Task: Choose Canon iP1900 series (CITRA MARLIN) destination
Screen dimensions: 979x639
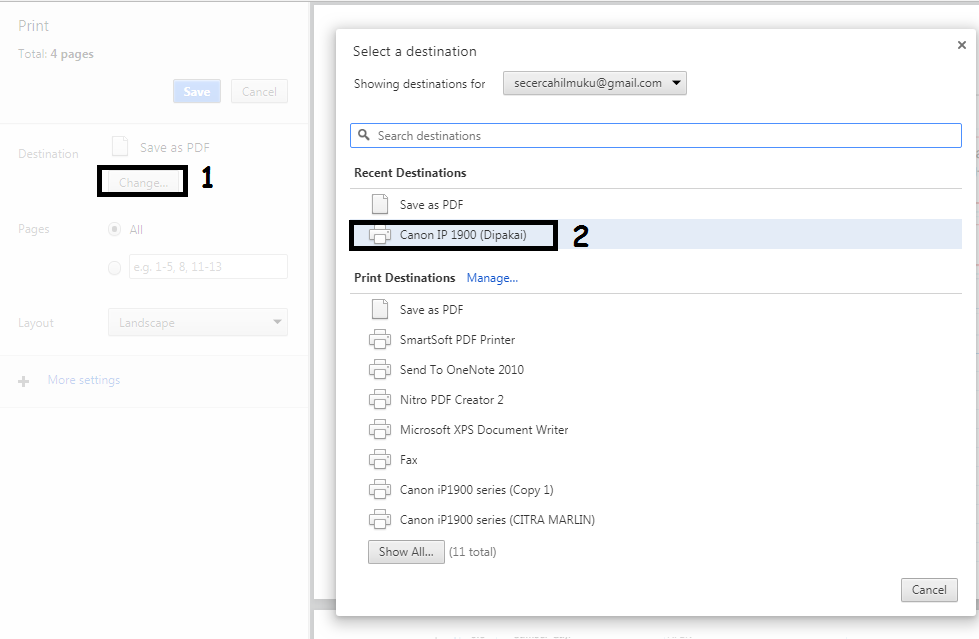Action: tap(497, 520)
